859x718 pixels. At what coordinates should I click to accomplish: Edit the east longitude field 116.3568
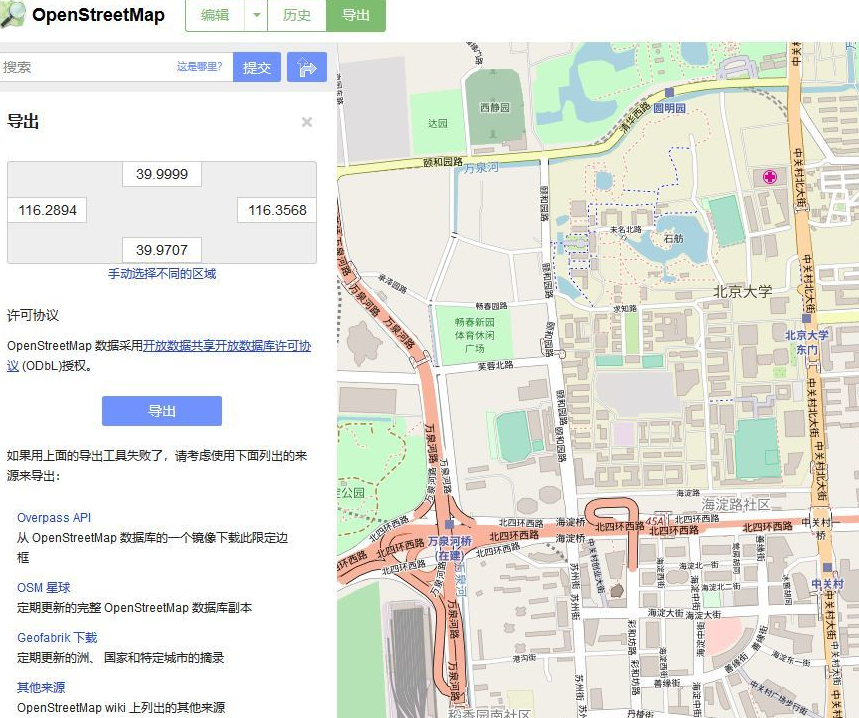point(277,210)
